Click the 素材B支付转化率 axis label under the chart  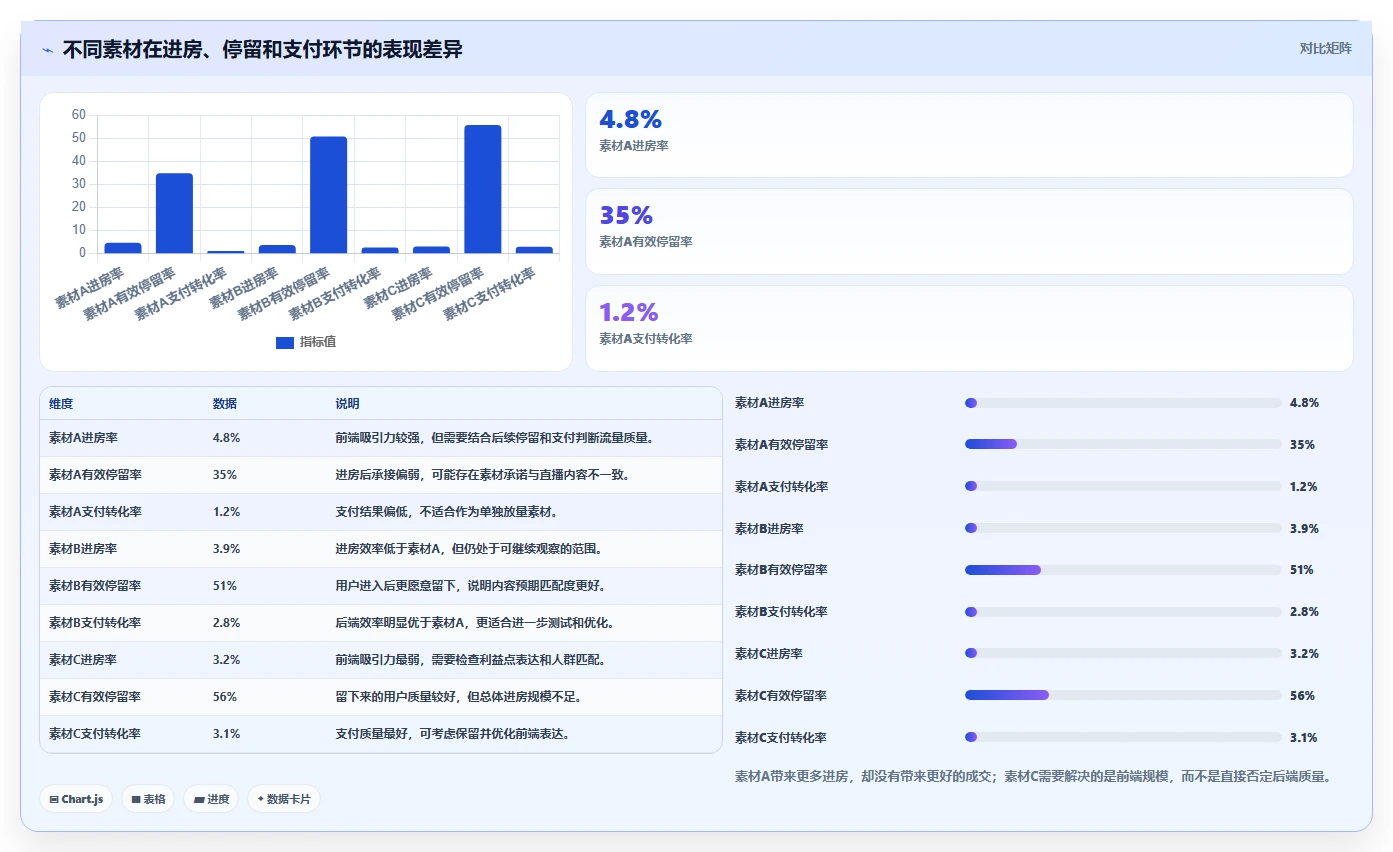(336, 293)
